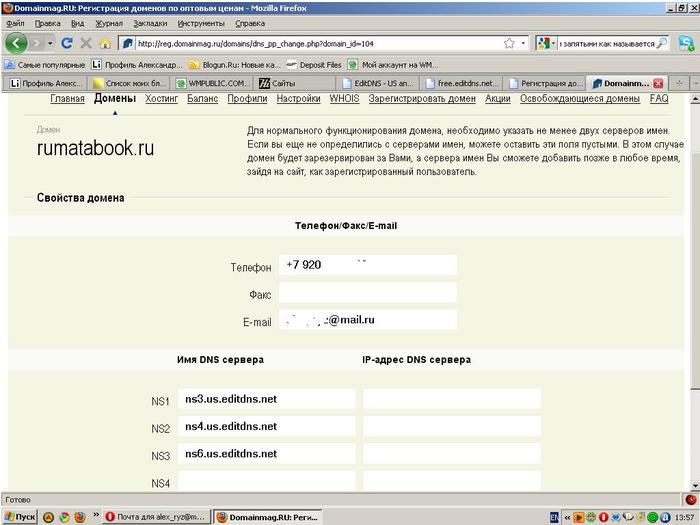Go back with the green back arrow

click(x=16, y=43)
